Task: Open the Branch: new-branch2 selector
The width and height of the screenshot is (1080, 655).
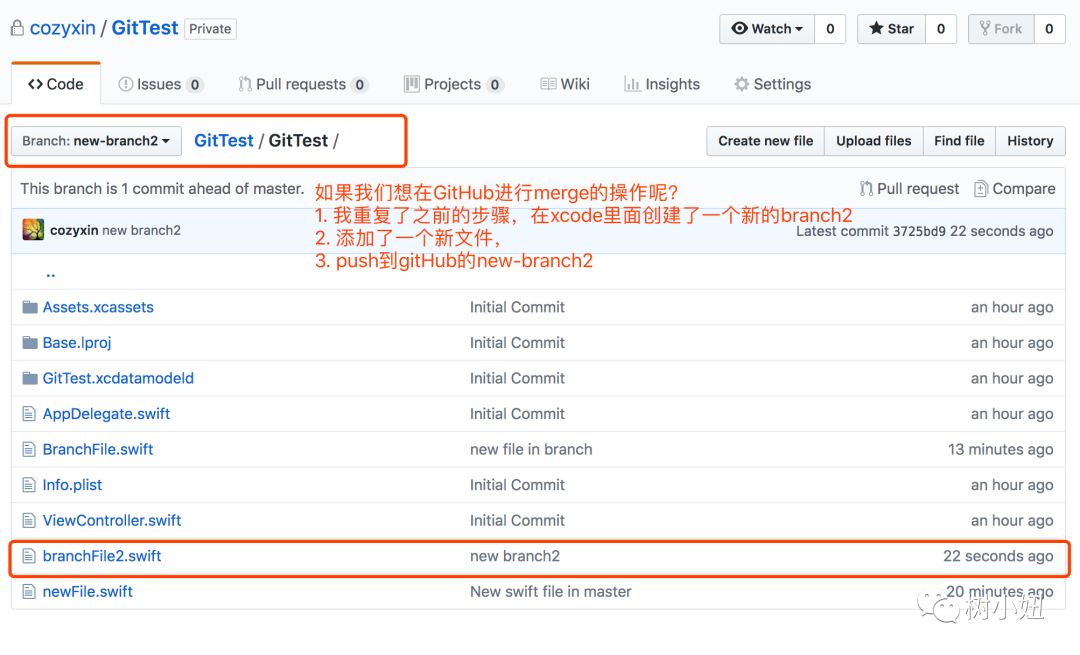Action: point(96,141)
